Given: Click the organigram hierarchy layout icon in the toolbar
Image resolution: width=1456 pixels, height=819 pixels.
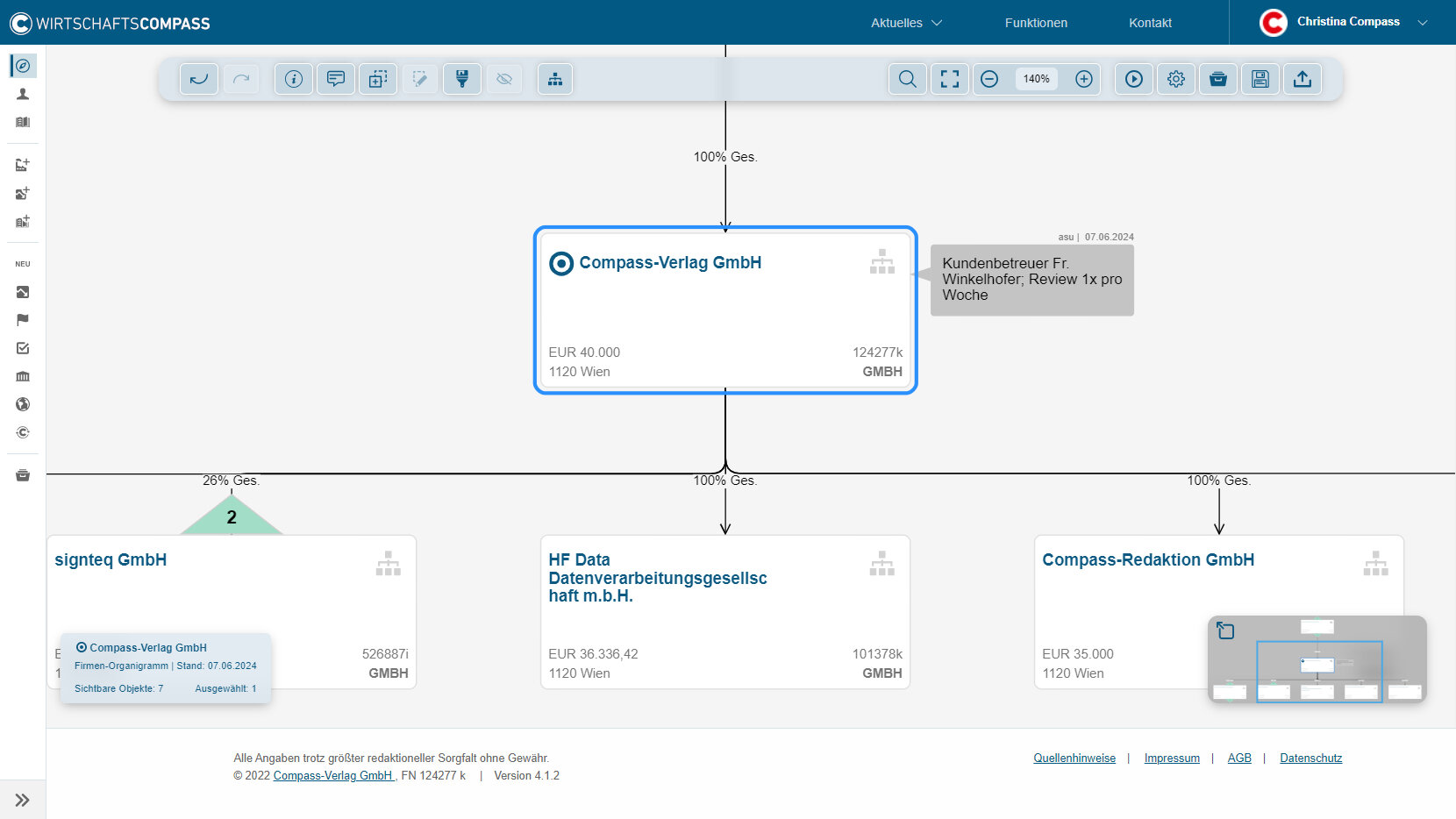Looking at the screenshot, I should click(555, 79).
